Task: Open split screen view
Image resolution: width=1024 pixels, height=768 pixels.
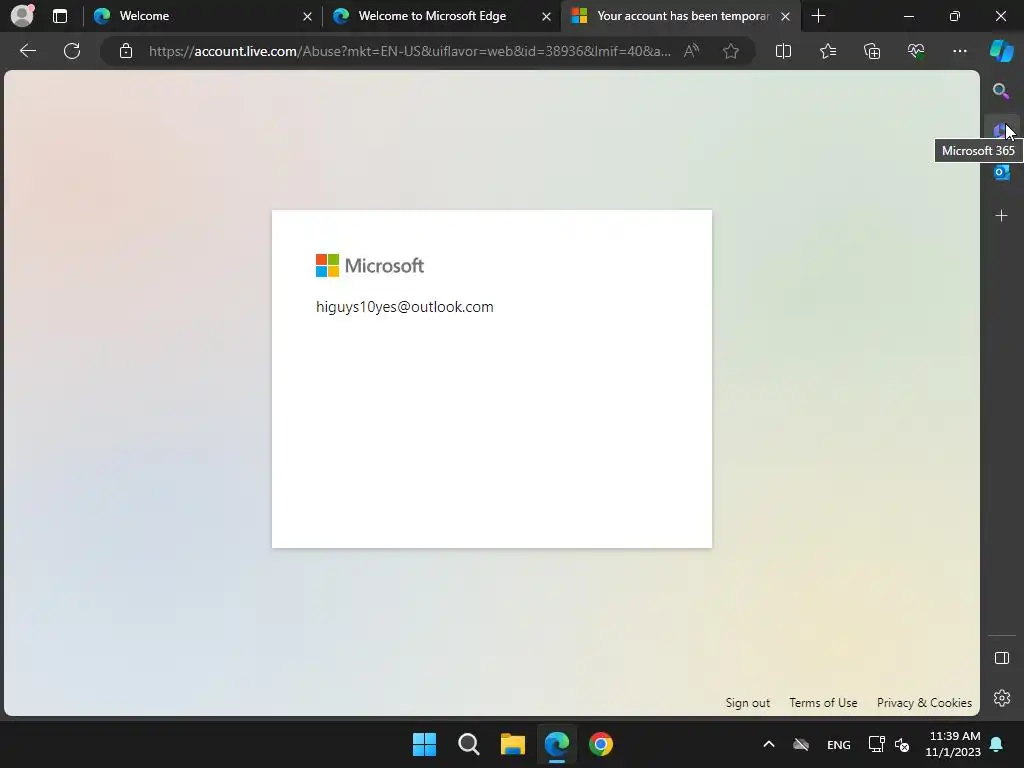Action: coord(783,51)
